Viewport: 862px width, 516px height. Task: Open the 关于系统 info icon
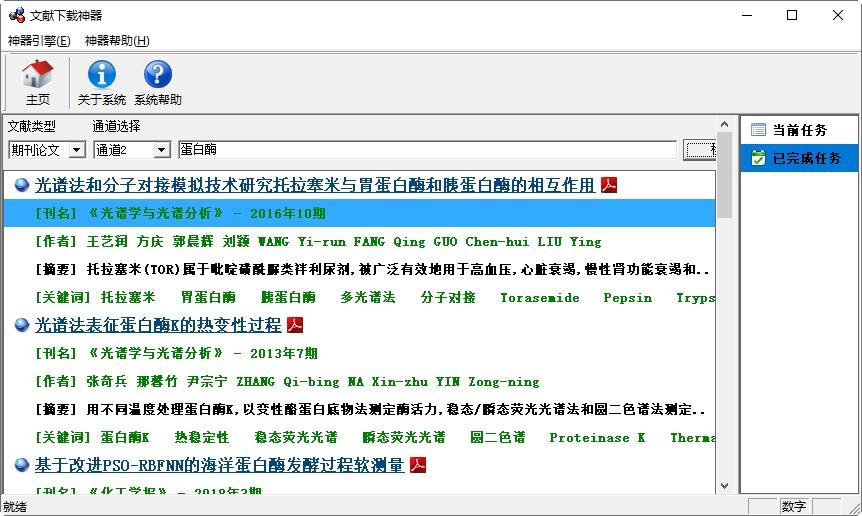click(102, 82)
